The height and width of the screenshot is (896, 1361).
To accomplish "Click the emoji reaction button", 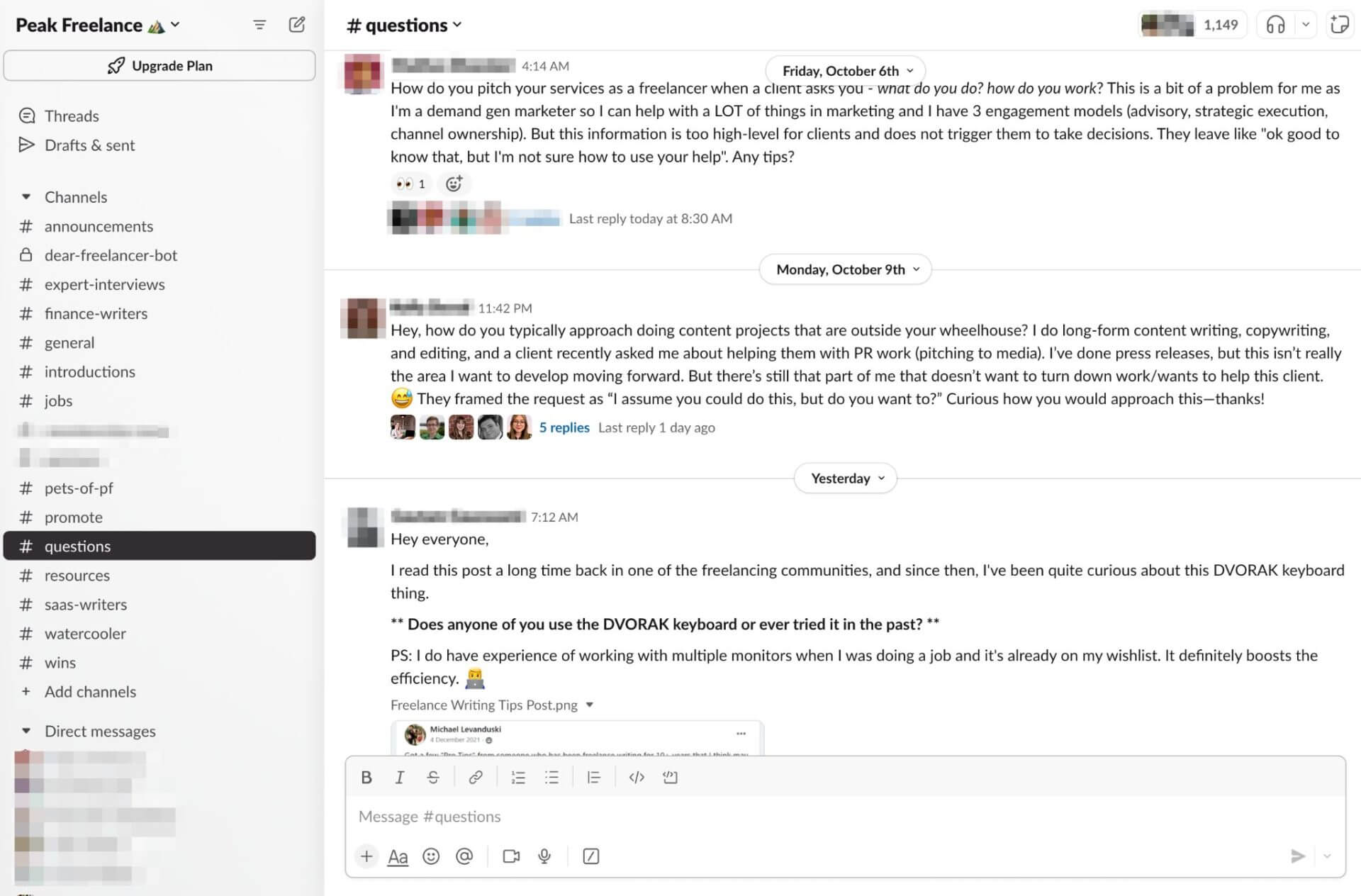I will point(455,183).
